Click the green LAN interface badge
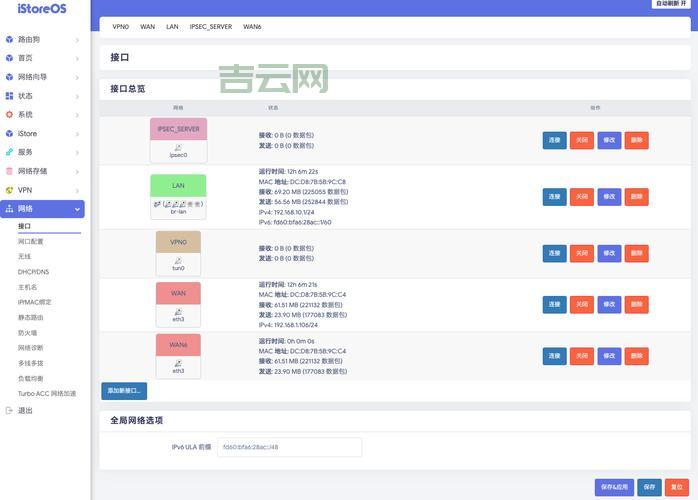 pos(178,186)
